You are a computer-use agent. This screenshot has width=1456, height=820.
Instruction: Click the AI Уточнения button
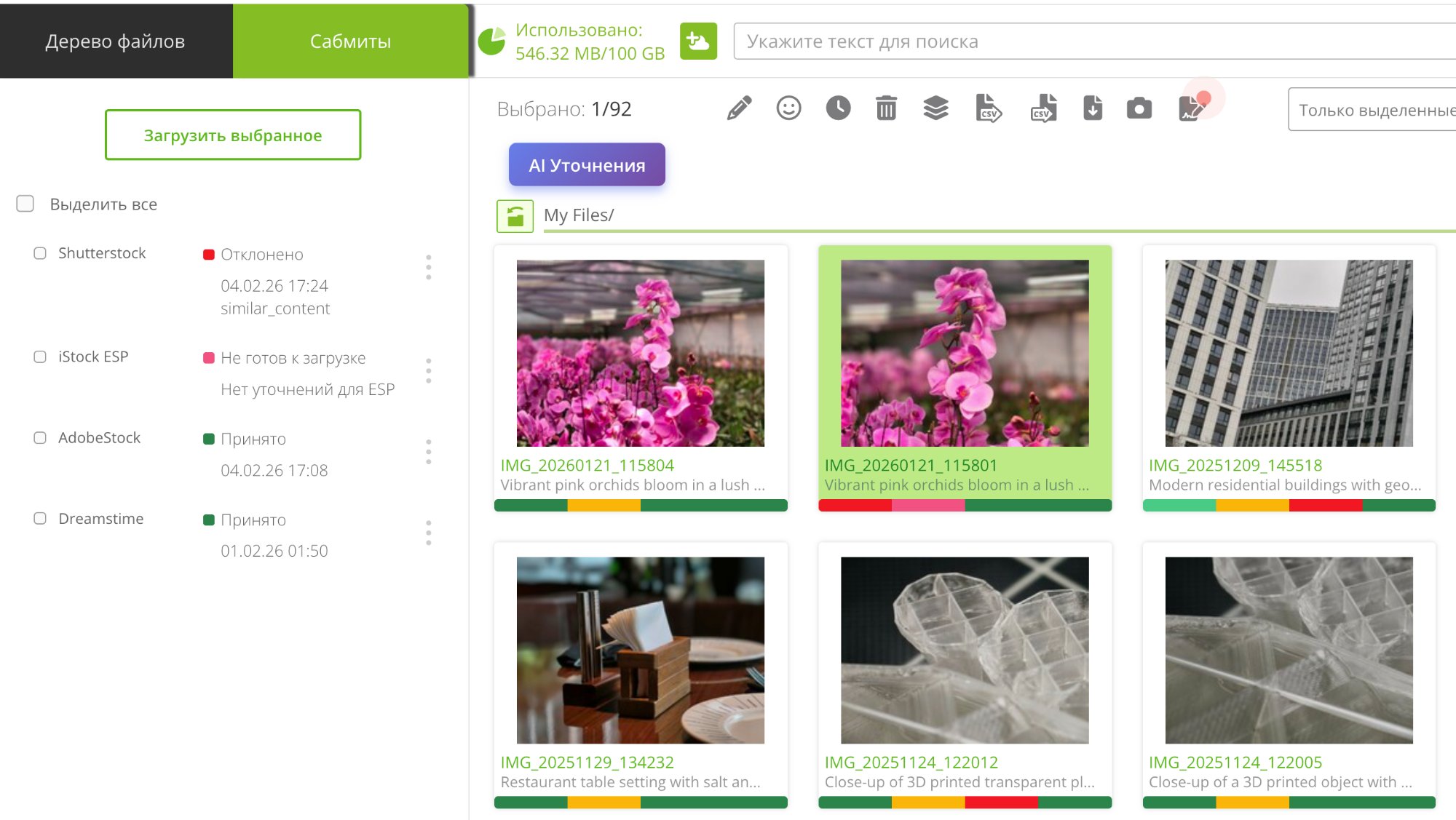coord(587,165)
